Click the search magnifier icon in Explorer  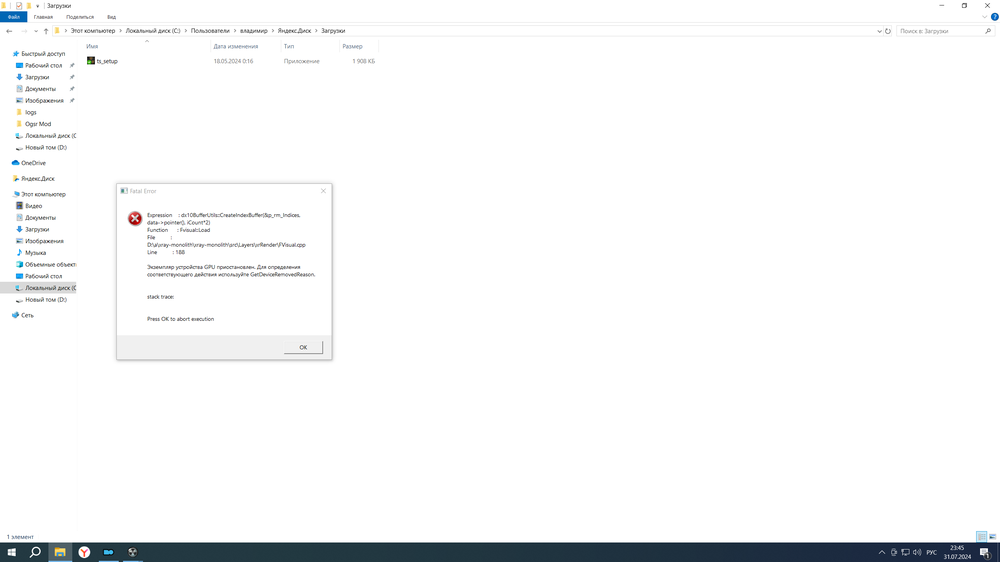click(x=988, y=31)
